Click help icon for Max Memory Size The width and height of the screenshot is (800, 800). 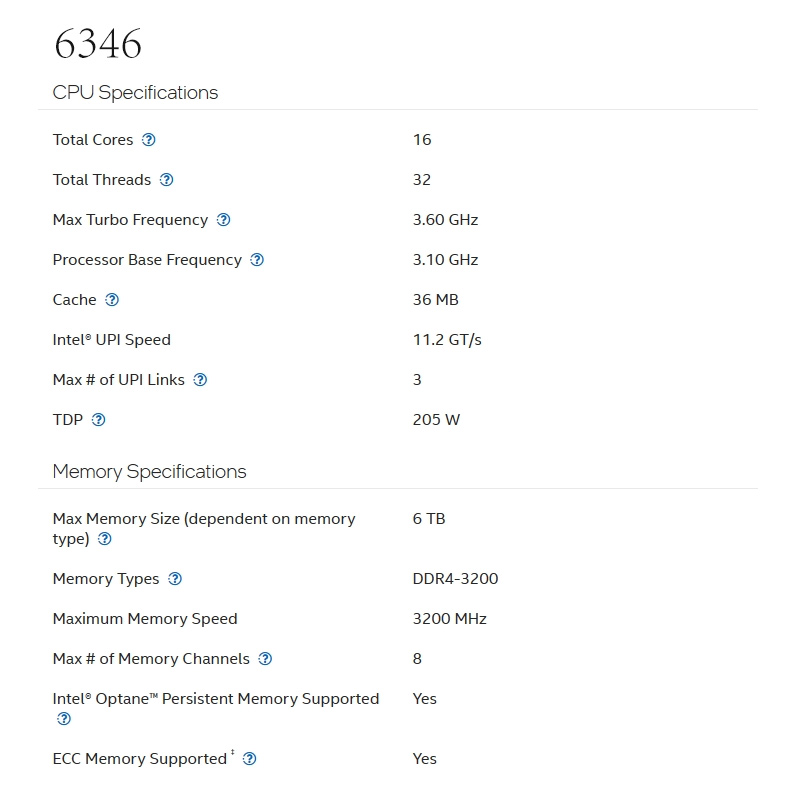pyautogui.click(x=105, y=539)
